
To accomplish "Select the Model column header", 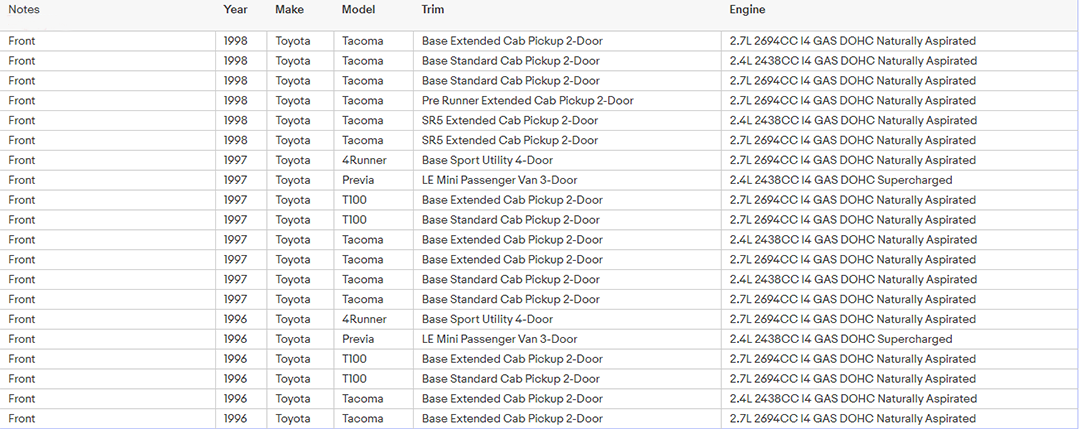I will click(359, 10).
